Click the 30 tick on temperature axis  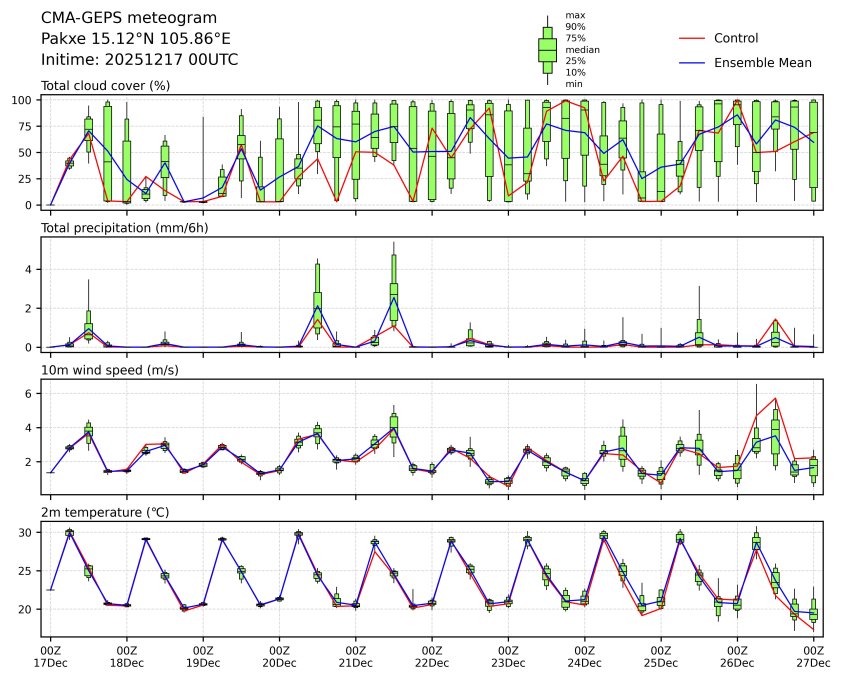coord(28,532)
